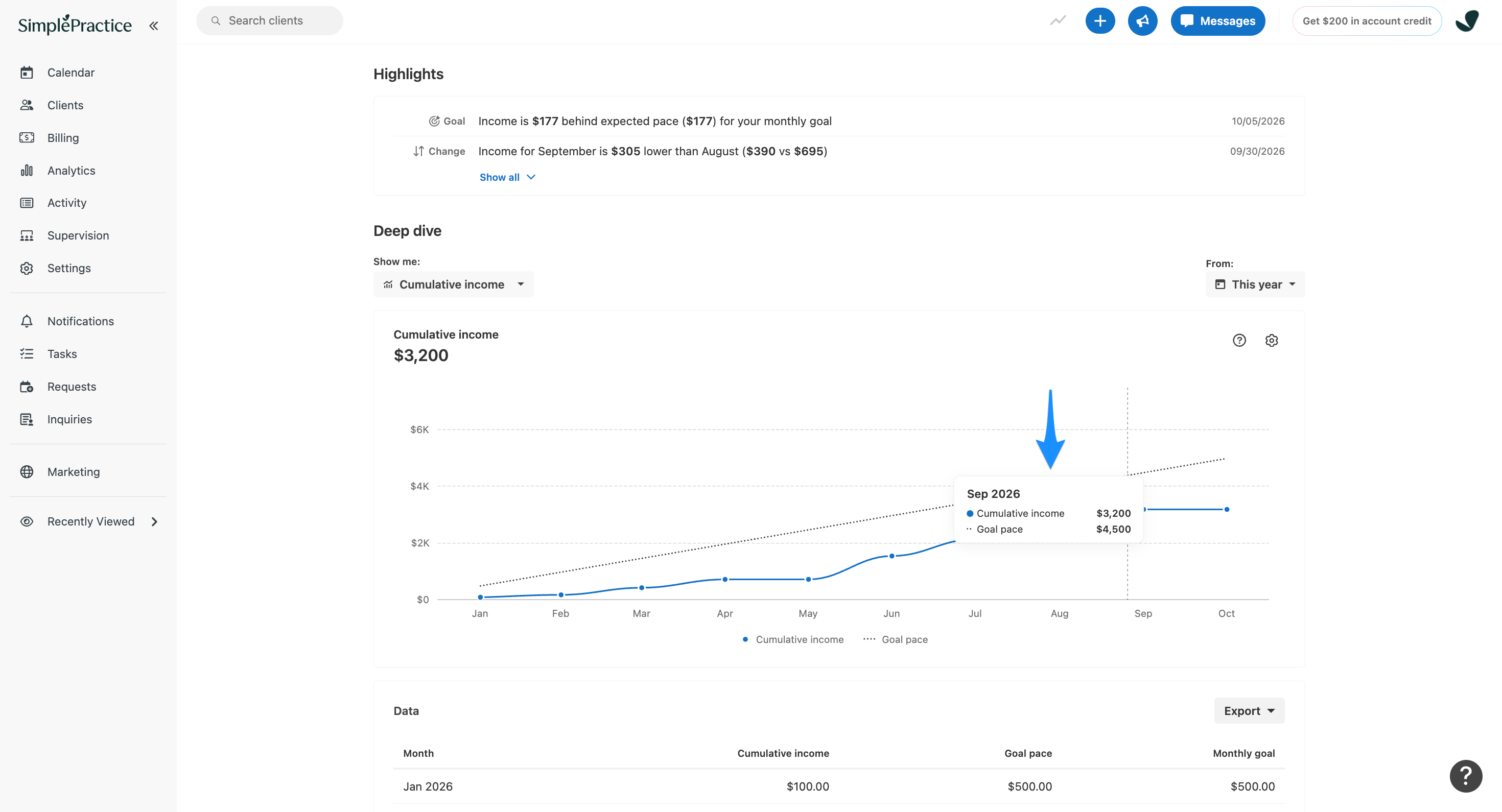Focus the Search clients field
Viewport: 1502px width, 812px height.
(x=269, y=20)
